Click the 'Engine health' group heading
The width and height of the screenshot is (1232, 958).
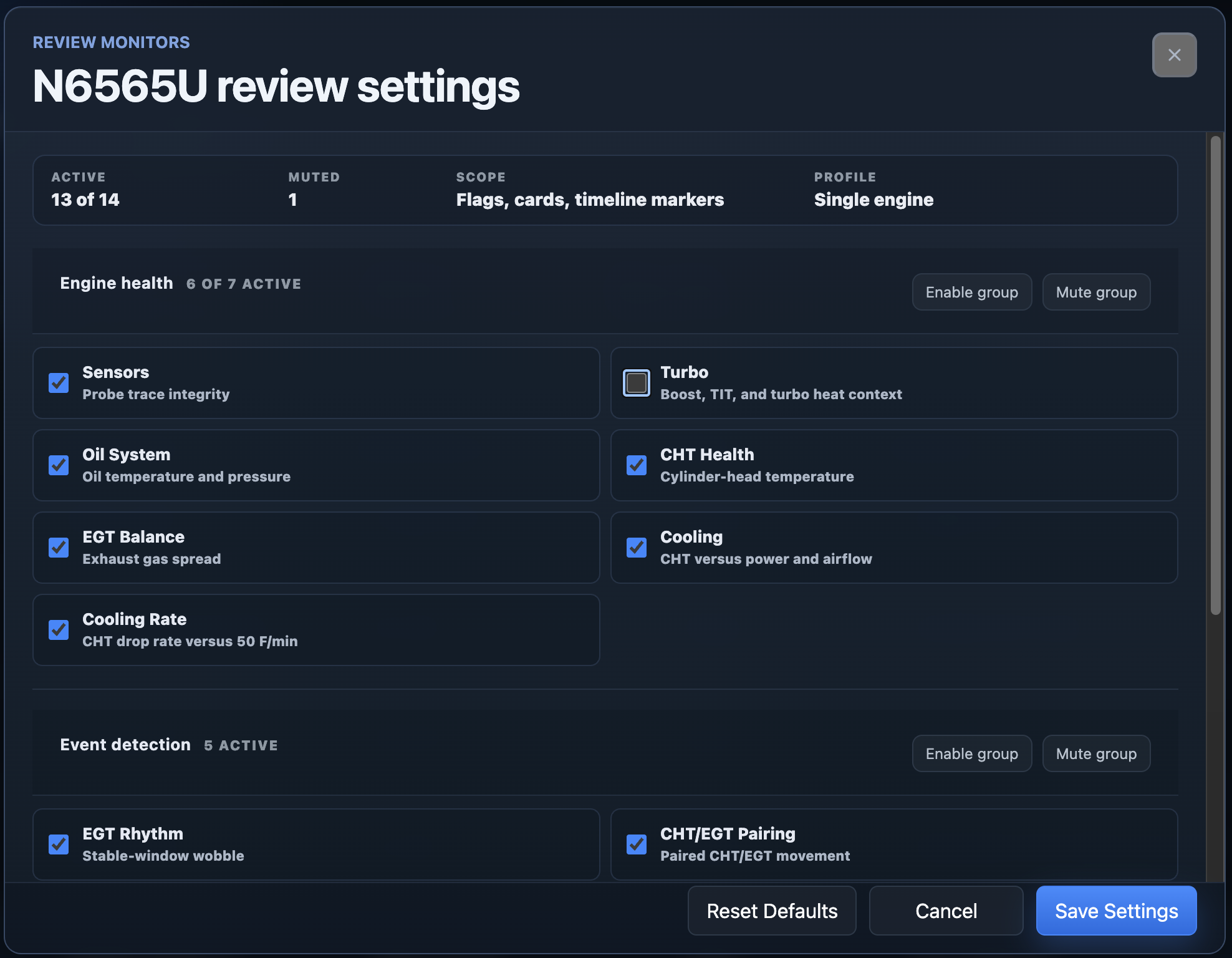(117, 283)
